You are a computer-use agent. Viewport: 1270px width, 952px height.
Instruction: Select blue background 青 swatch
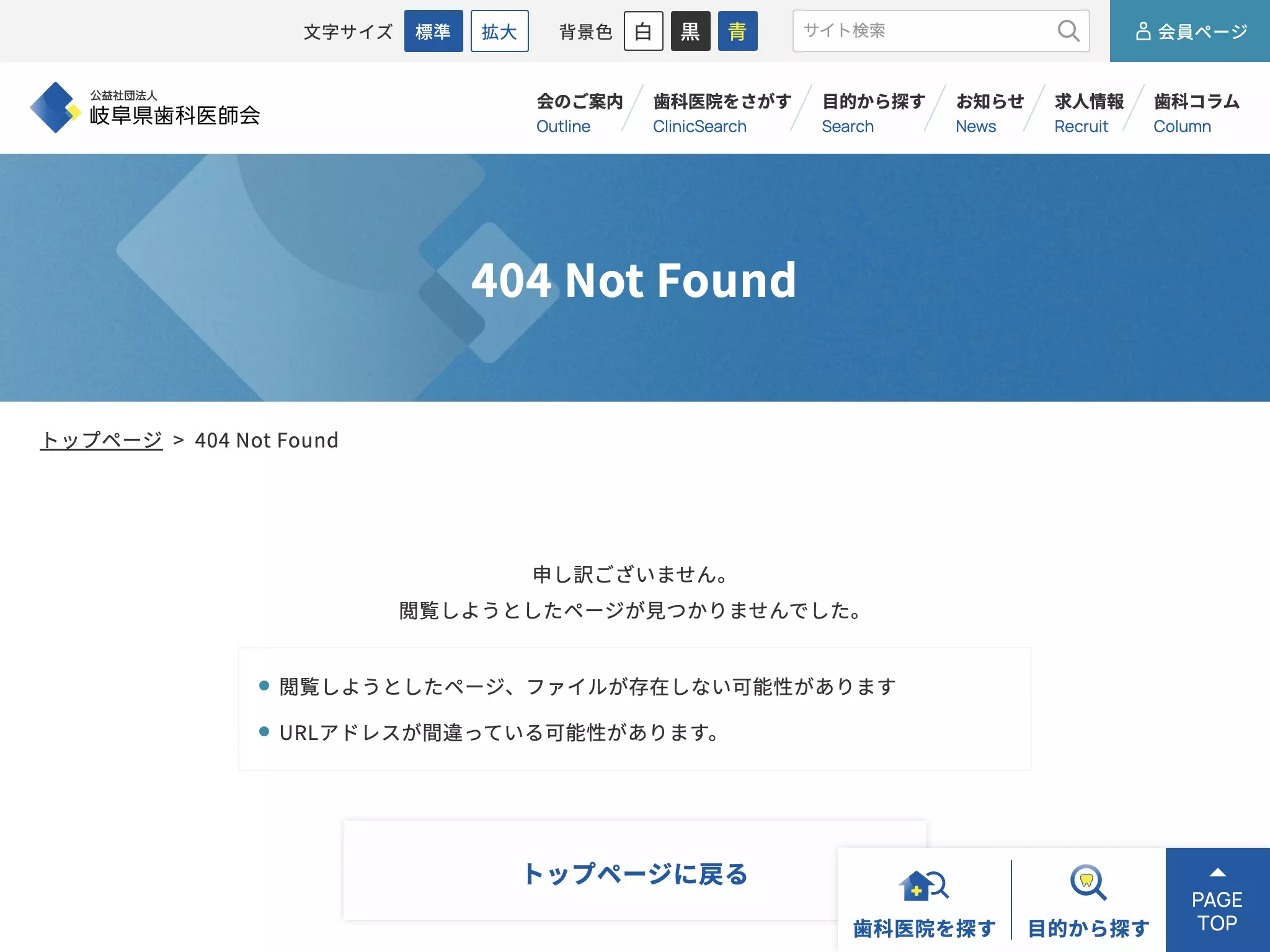pyautogui.click(x=737, y=31)
